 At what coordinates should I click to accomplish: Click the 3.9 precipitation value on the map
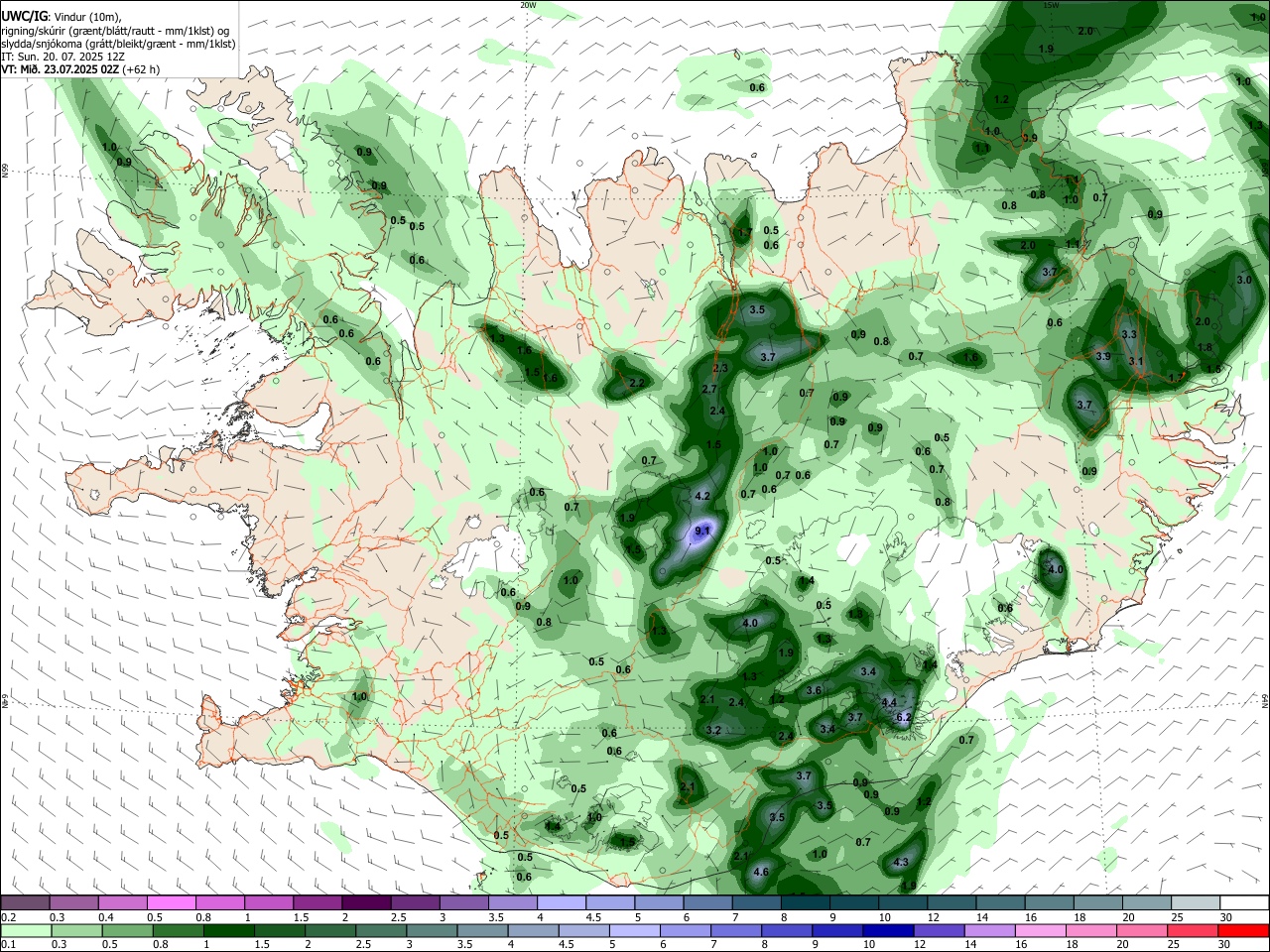(1102, 356)
